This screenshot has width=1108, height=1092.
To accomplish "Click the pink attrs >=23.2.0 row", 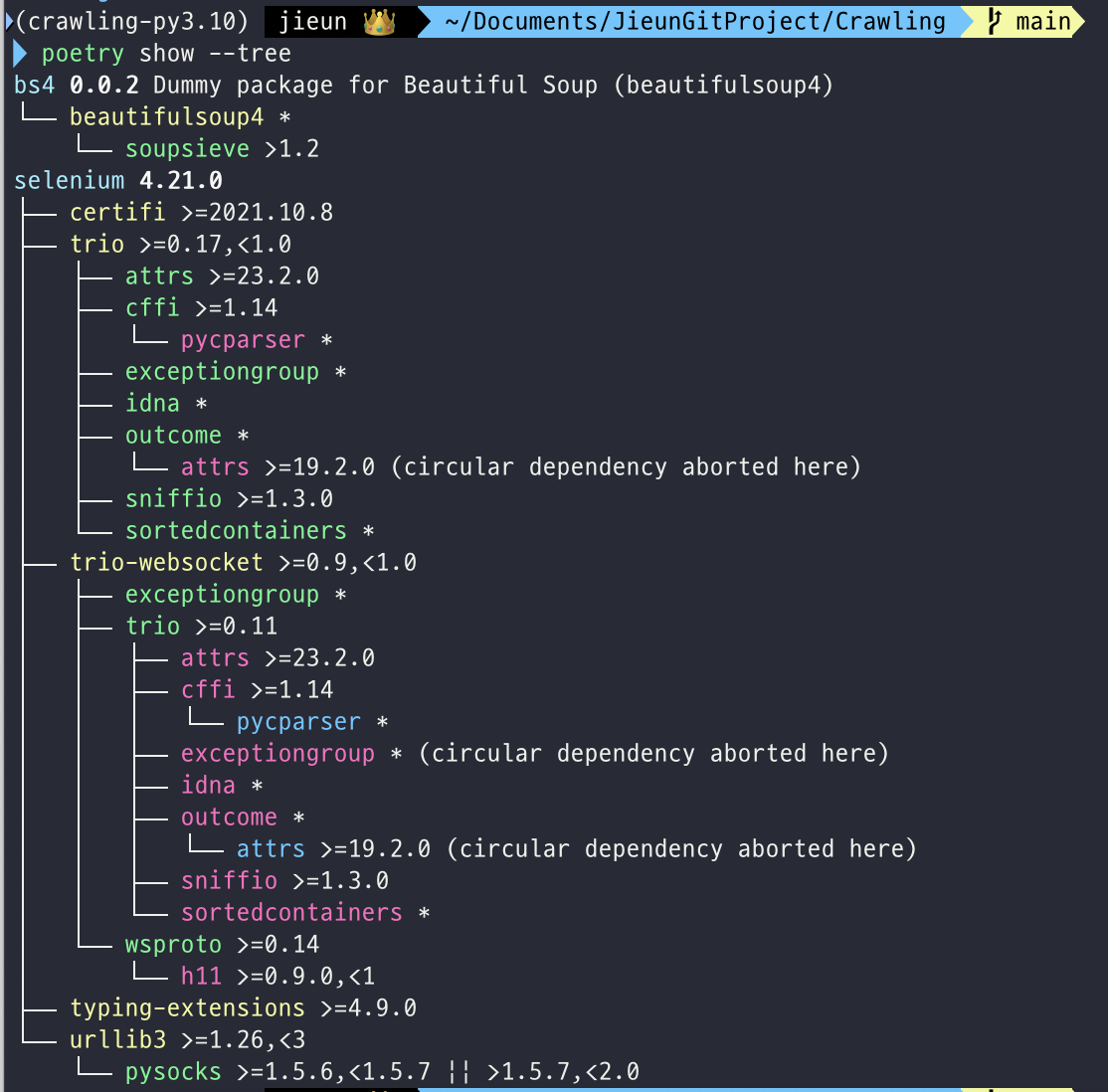I will click(277, 658).
